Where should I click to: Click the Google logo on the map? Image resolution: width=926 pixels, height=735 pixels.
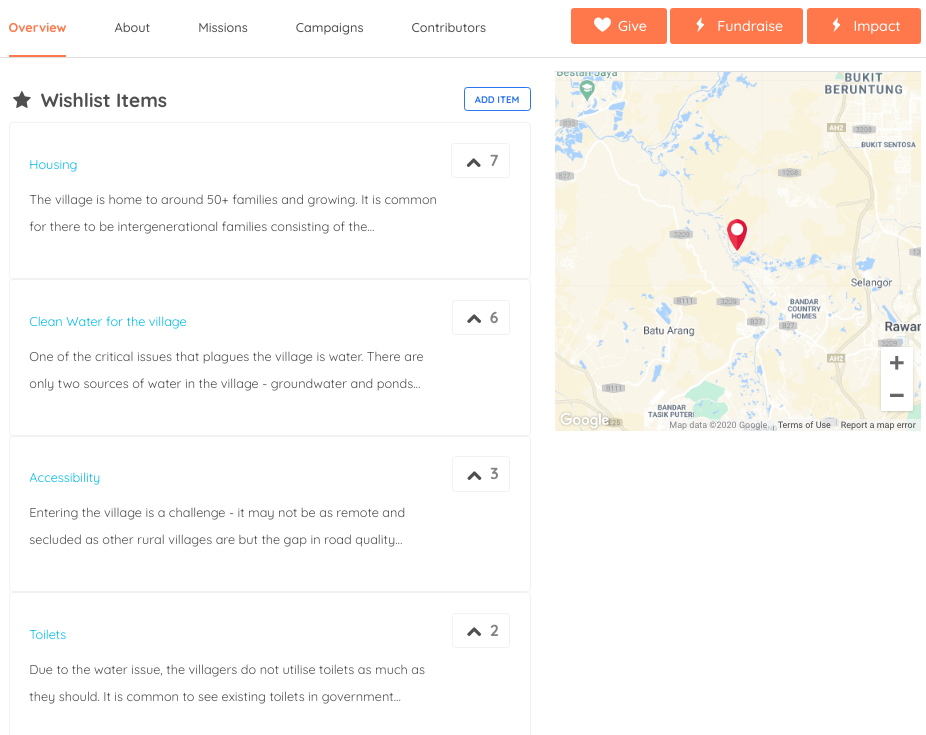click(584, 420)
